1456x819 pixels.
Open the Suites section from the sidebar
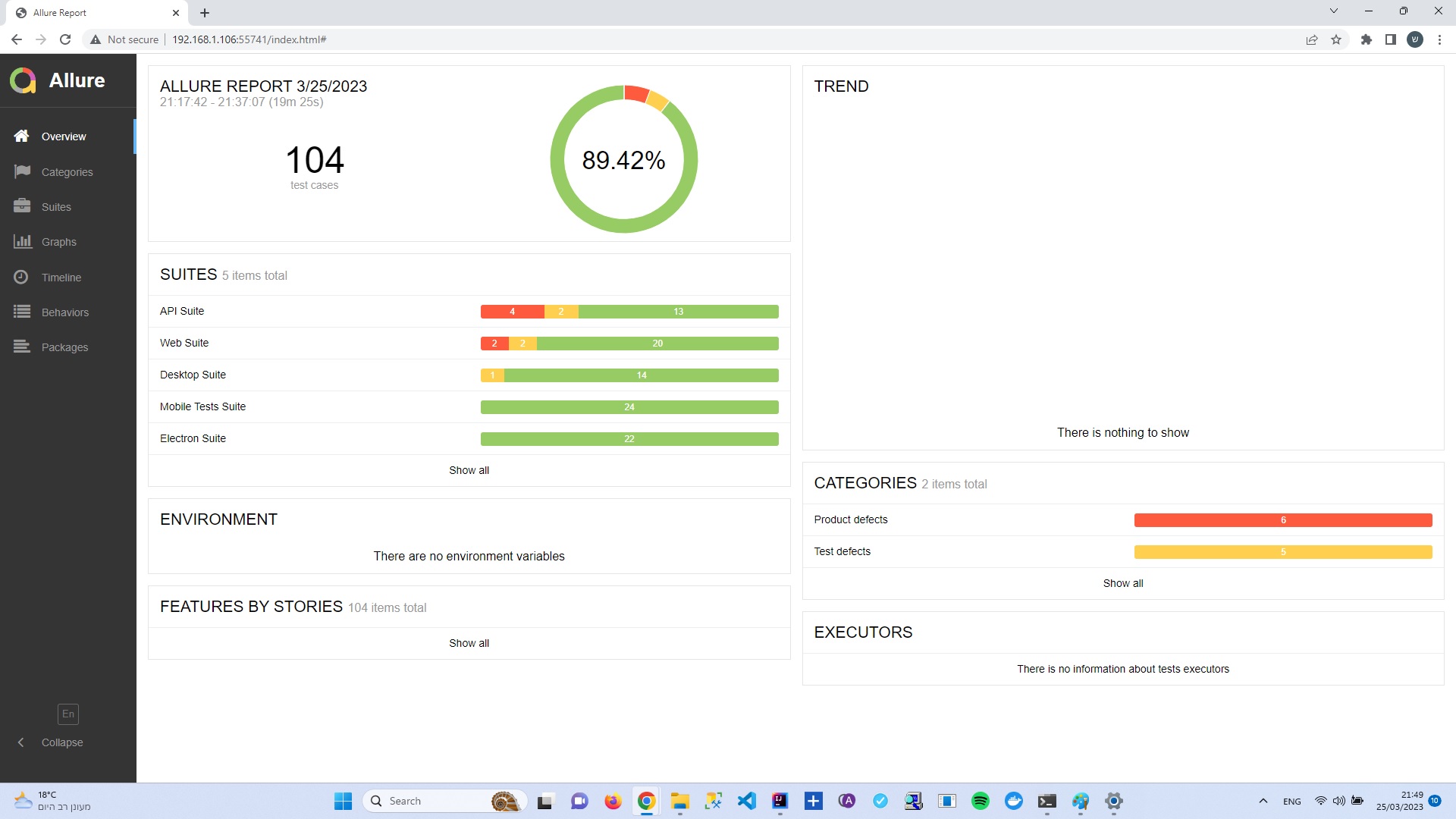pyautogui.click(x=55, y=206)
